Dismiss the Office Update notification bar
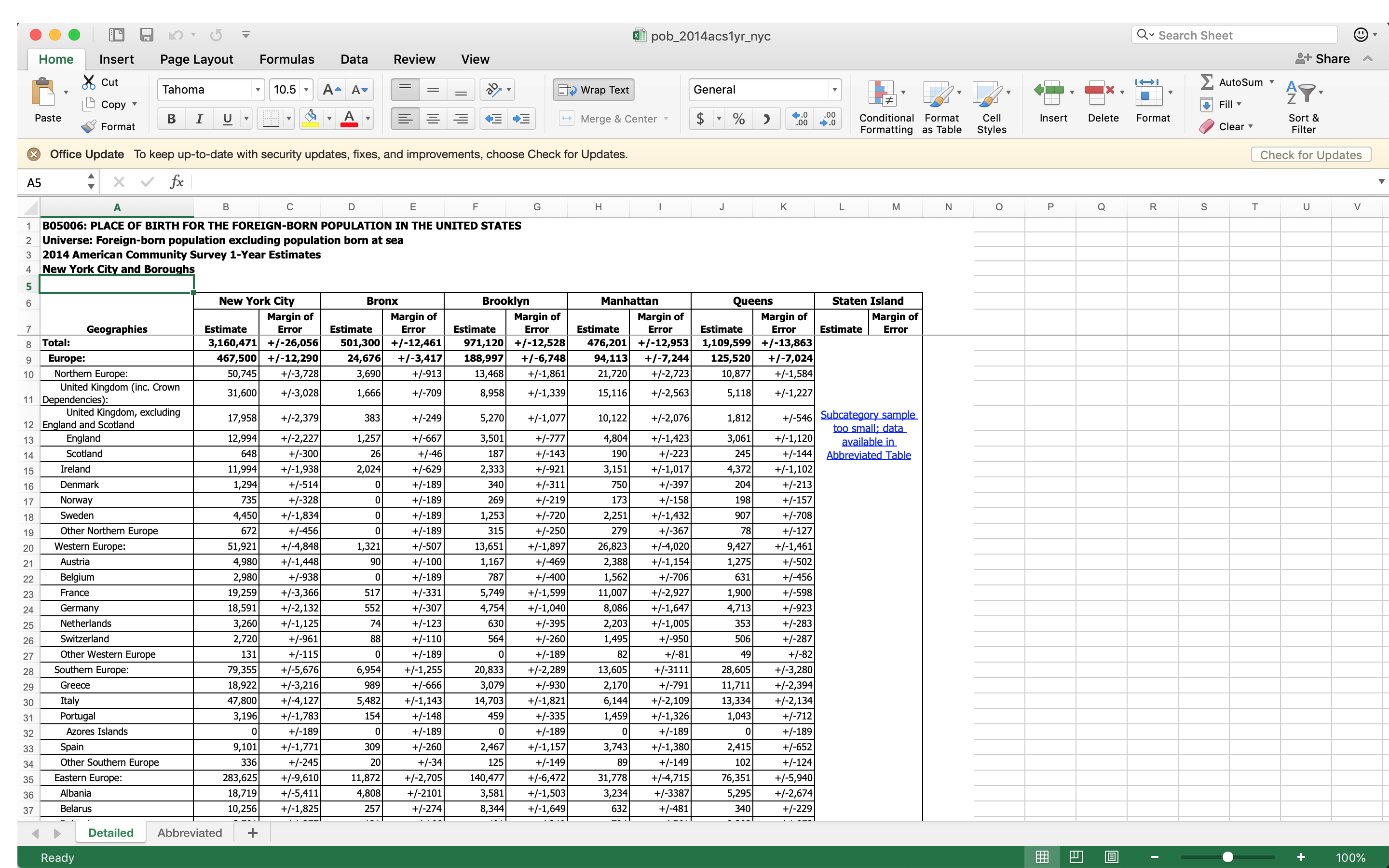The image size is (1389, 868). [x=34, y=154]
